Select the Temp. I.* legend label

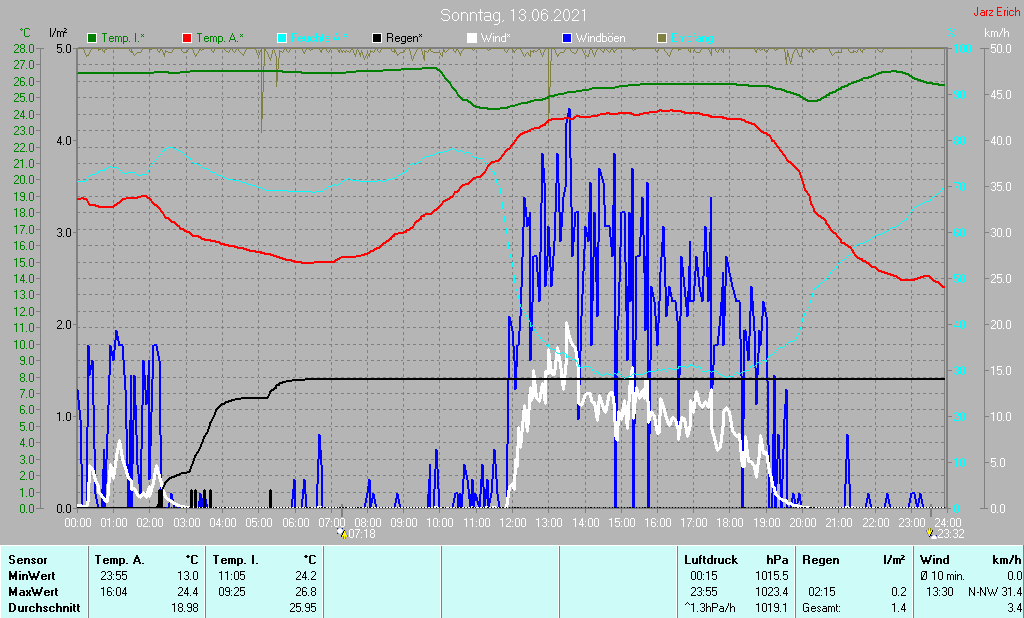pos(123,38)
